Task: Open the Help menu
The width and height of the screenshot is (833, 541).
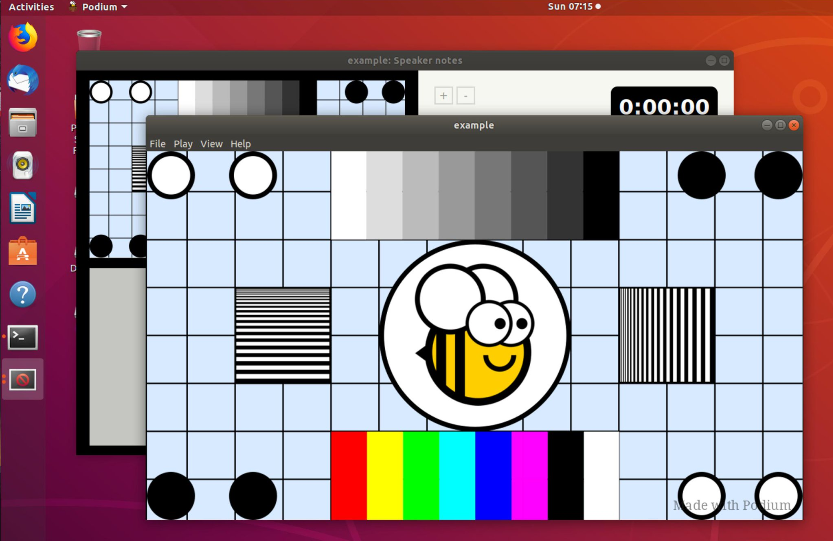Action: point(240,143)
